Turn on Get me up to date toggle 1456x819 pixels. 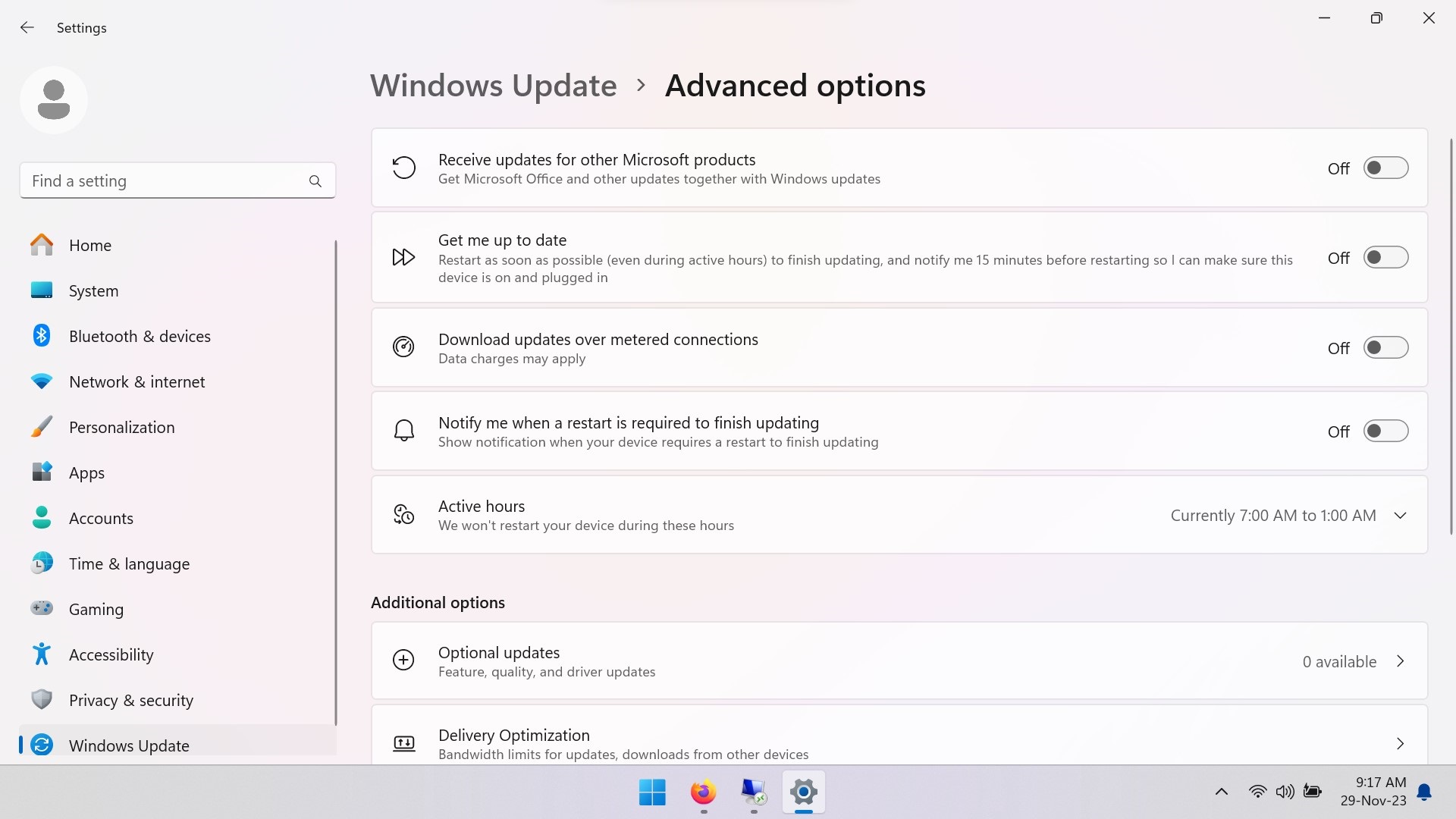tap(1385, 258)
